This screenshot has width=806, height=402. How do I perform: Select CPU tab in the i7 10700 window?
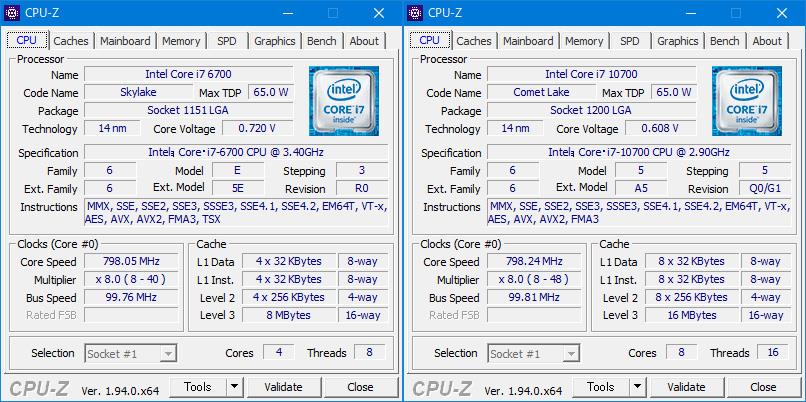[430, 40]
